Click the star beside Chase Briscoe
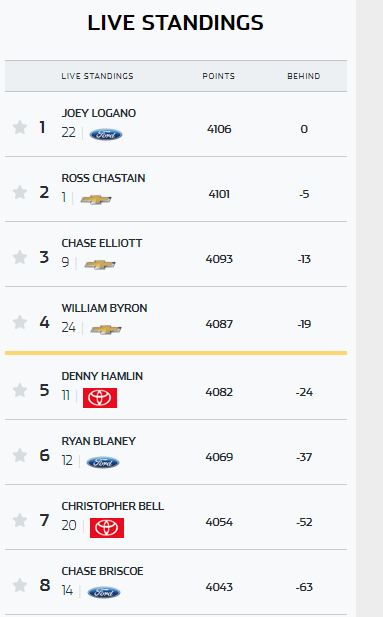383x617 pixels. [20, 585]
